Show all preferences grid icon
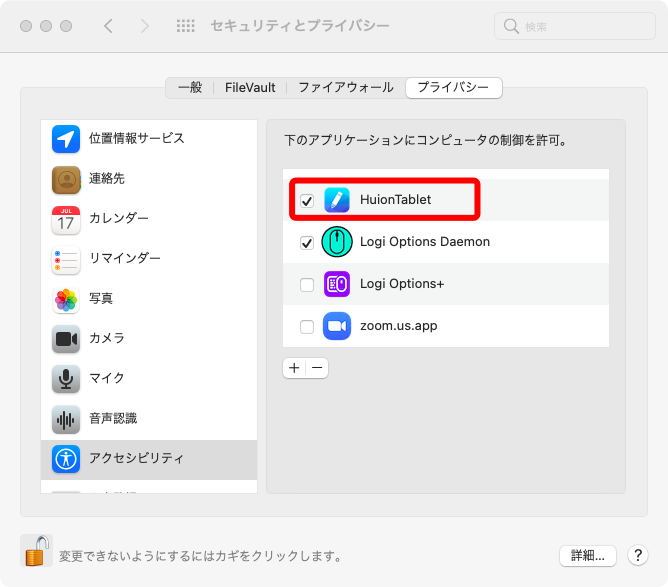 (x=185, y=26)
